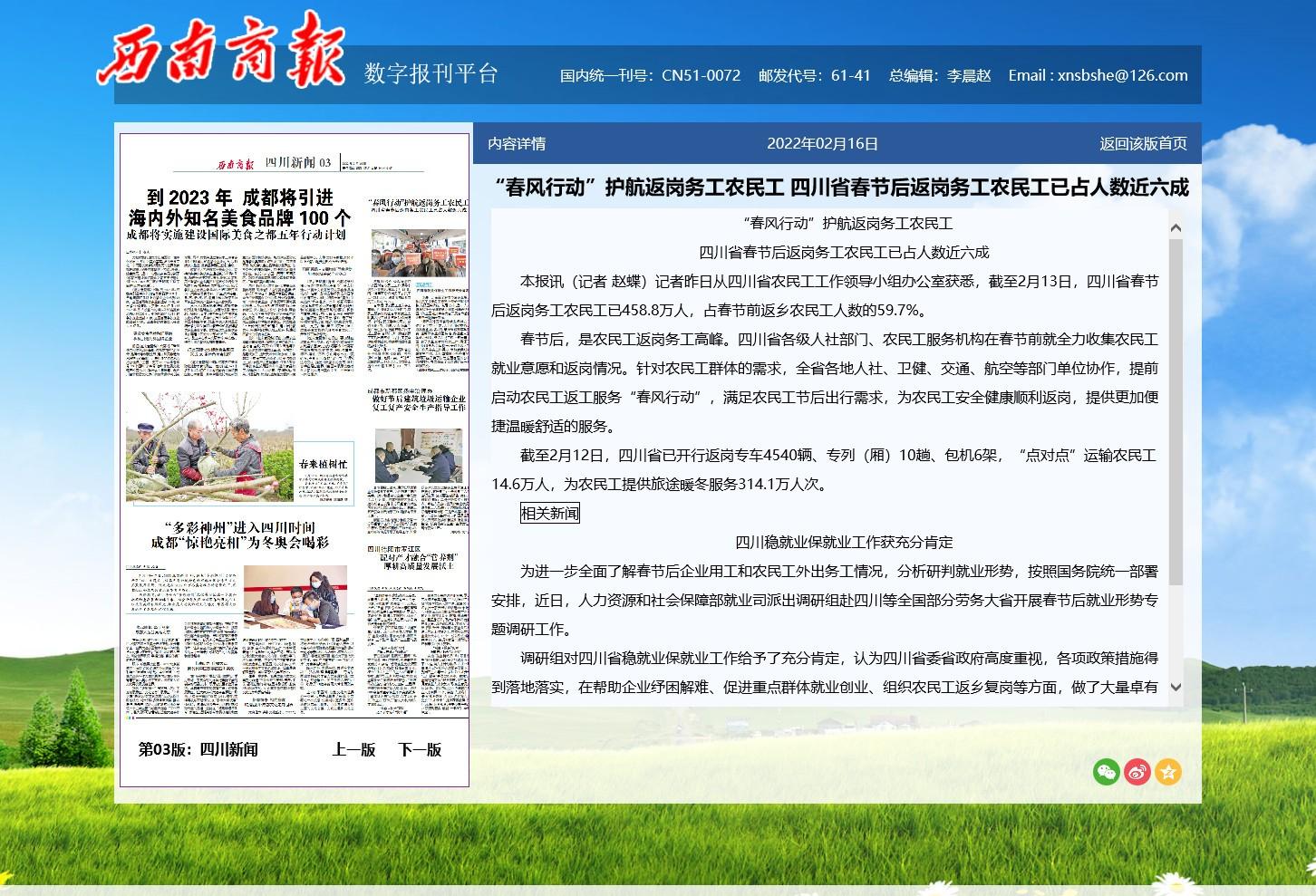
Task: Open 冬奥会 group photo on page thumbnail
Action: 295,597
